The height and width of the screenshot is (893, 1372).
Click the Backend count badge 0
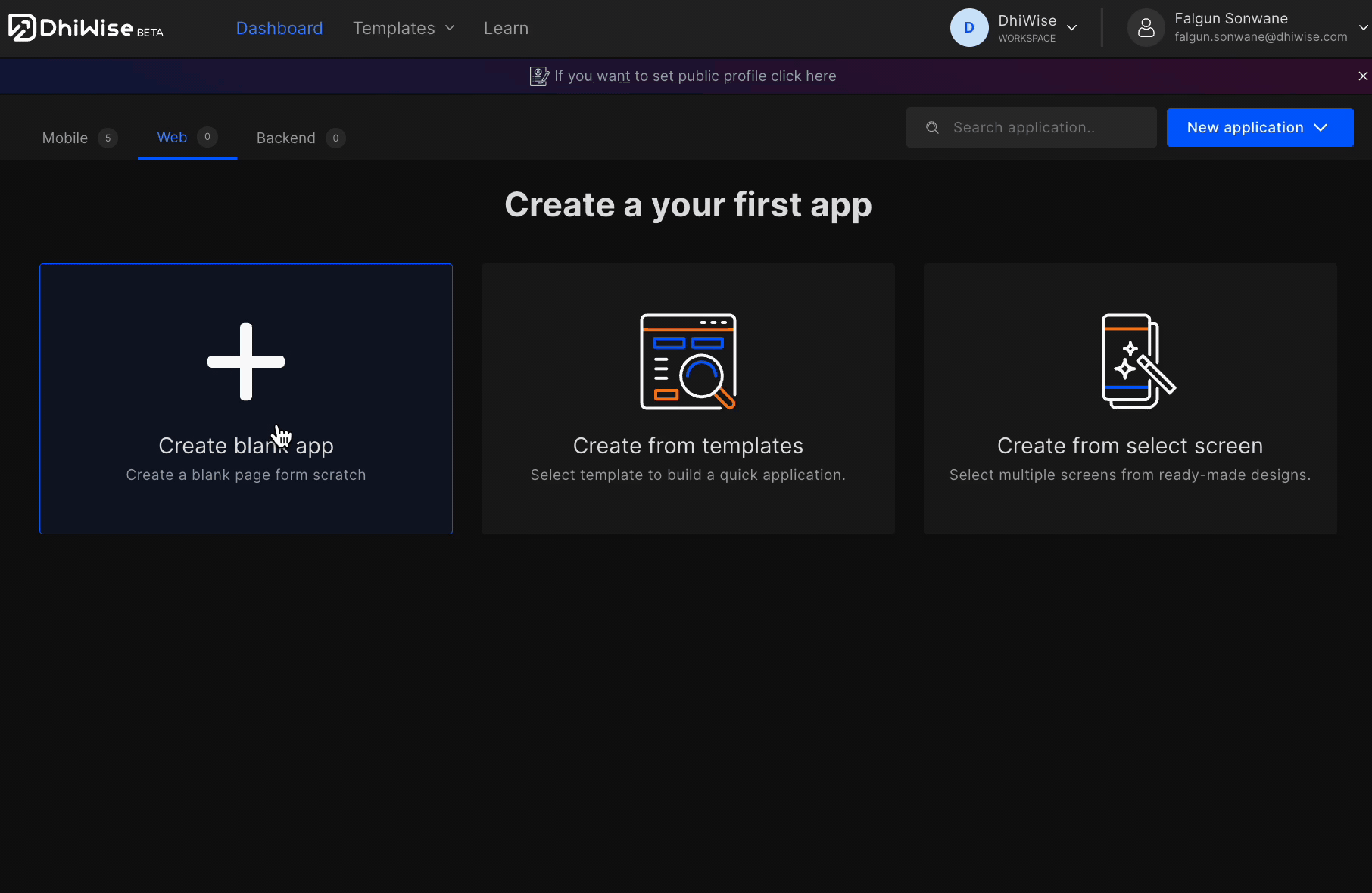pyautogui.click(x=336, y=138)
